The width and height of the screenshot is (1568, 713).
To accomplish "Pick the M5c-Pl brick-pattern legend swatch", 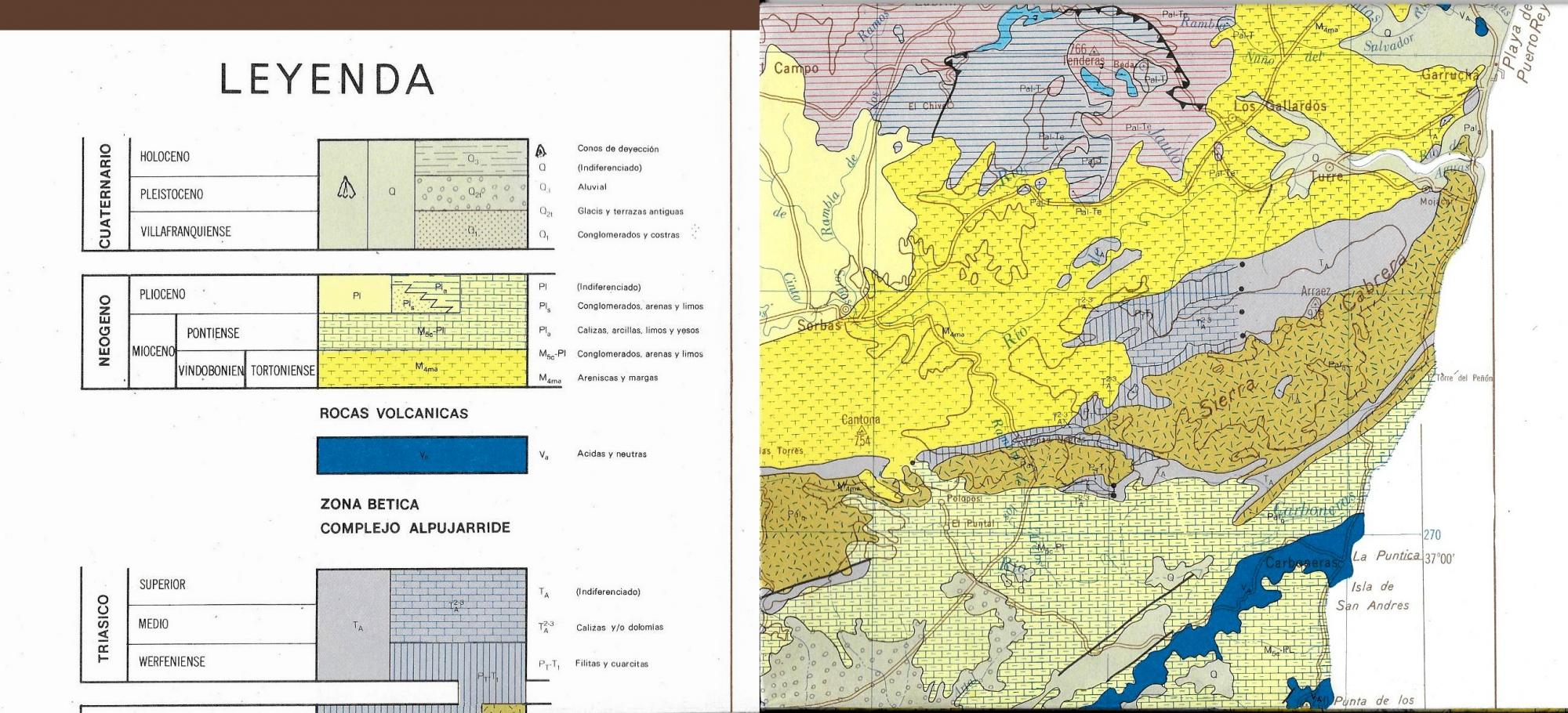I will tap(423, 331).
